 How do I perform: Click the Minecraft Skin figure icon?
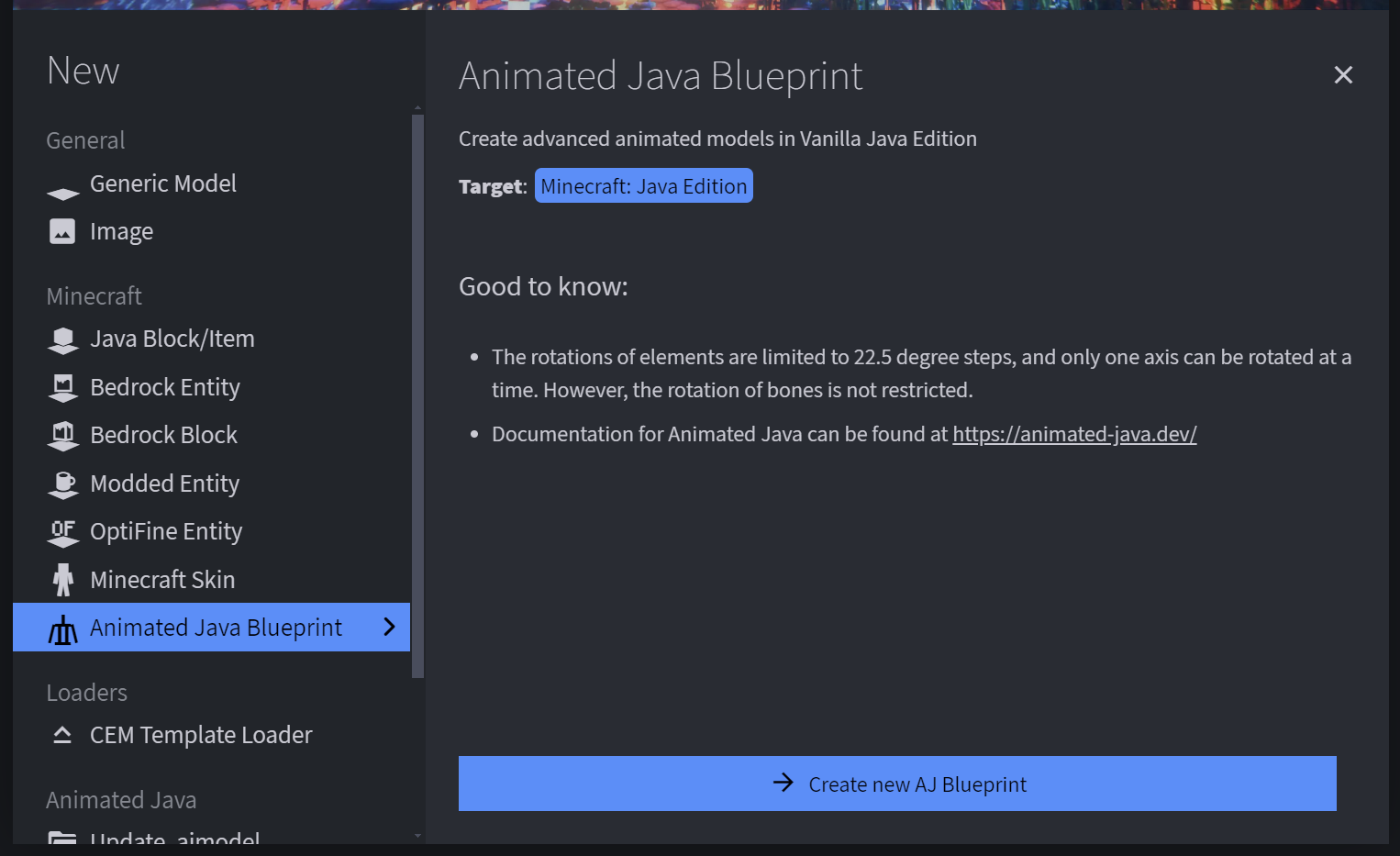[x=63, y=580]
